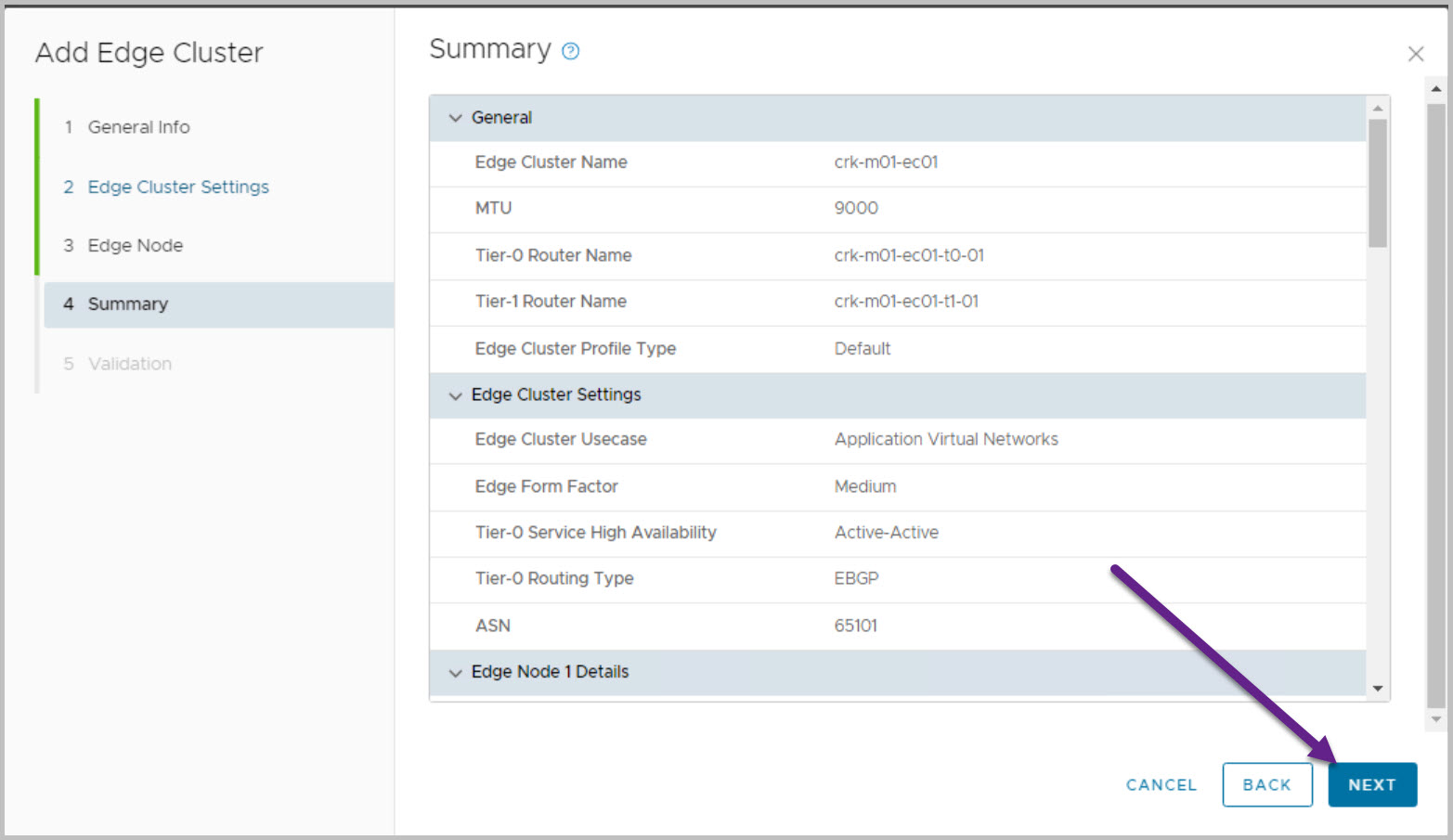The height and width of the screenshot is (840, 1453).
Task: Navigate to Edge Node step
Action: [135, 246]
